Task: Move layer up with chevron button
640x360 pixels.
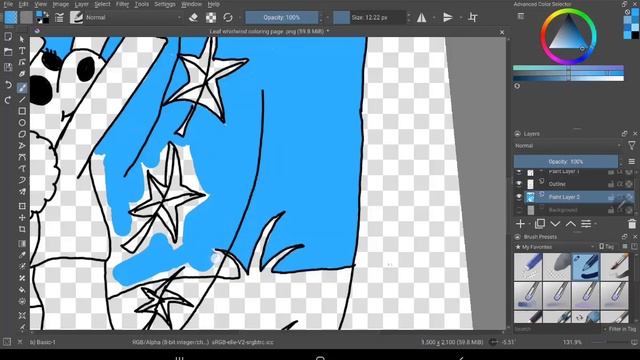Action: (571, 224)
